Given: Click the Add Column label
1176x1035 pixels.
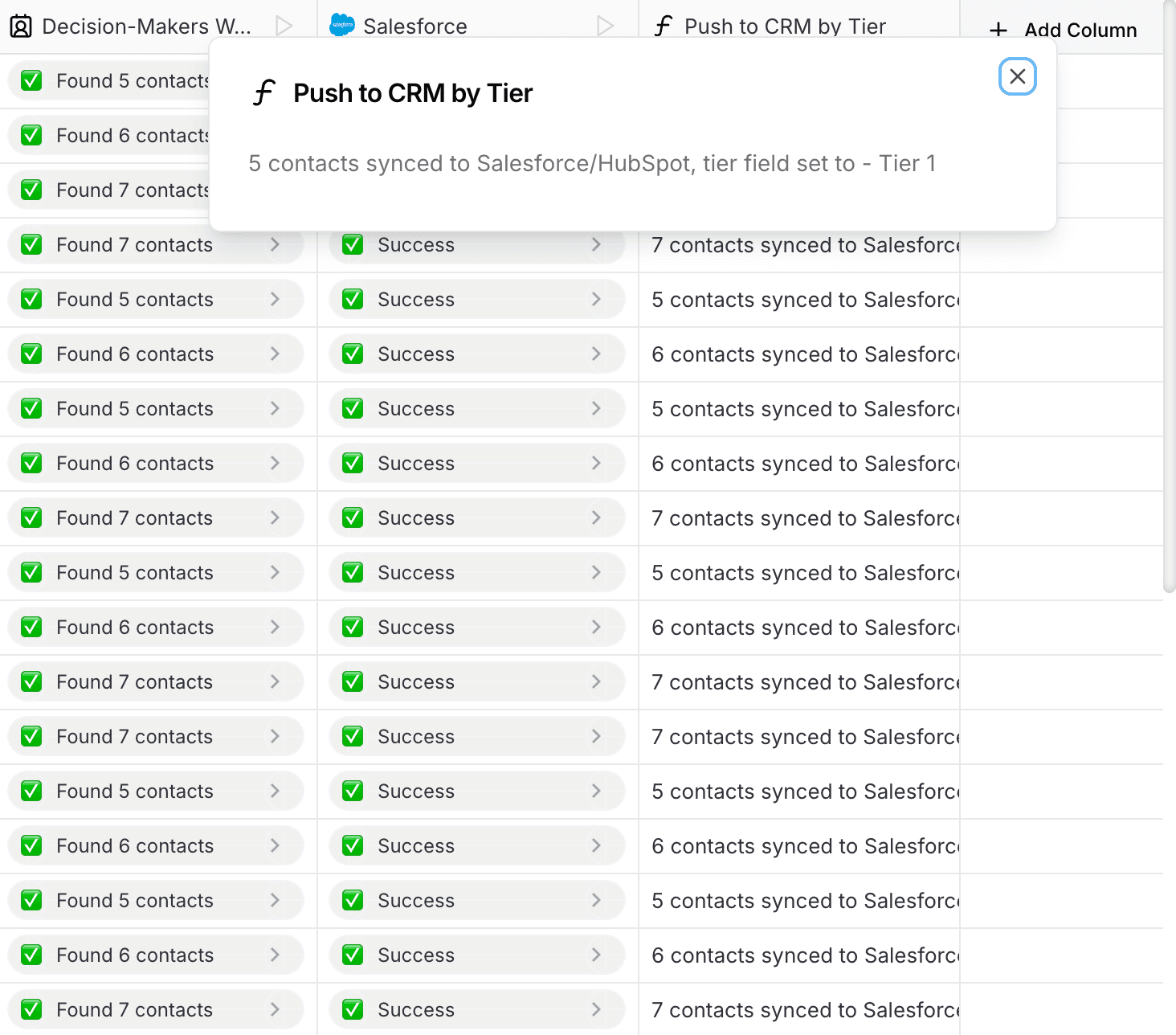Looking at the screenshot, I should 1080,31.
